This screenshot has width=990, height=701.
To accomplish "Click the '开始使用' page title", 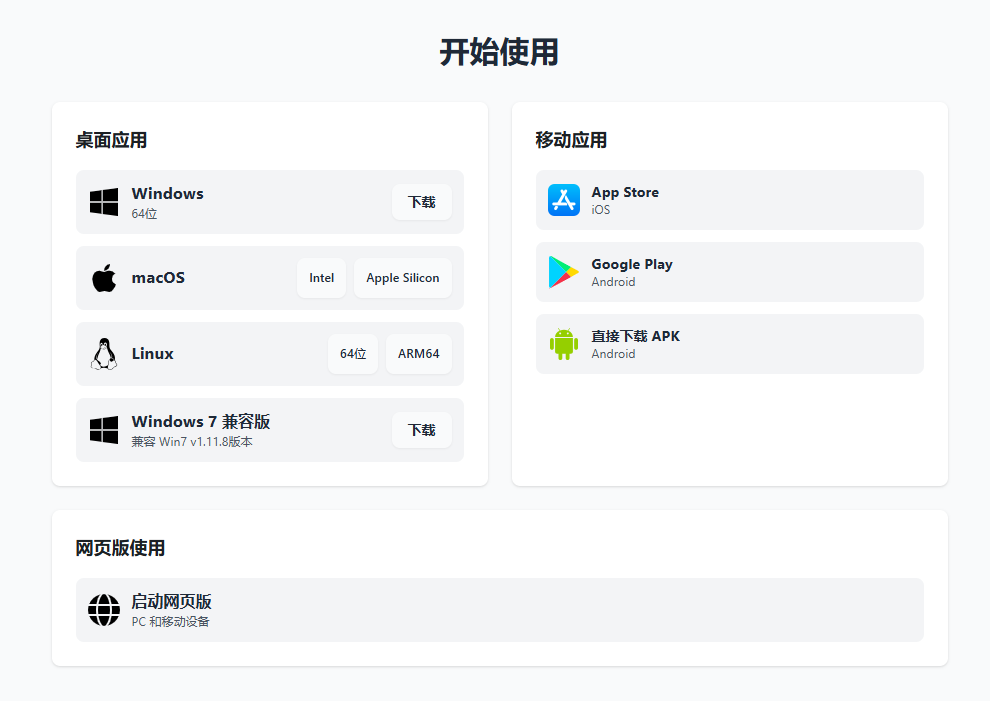I will 499,52.
